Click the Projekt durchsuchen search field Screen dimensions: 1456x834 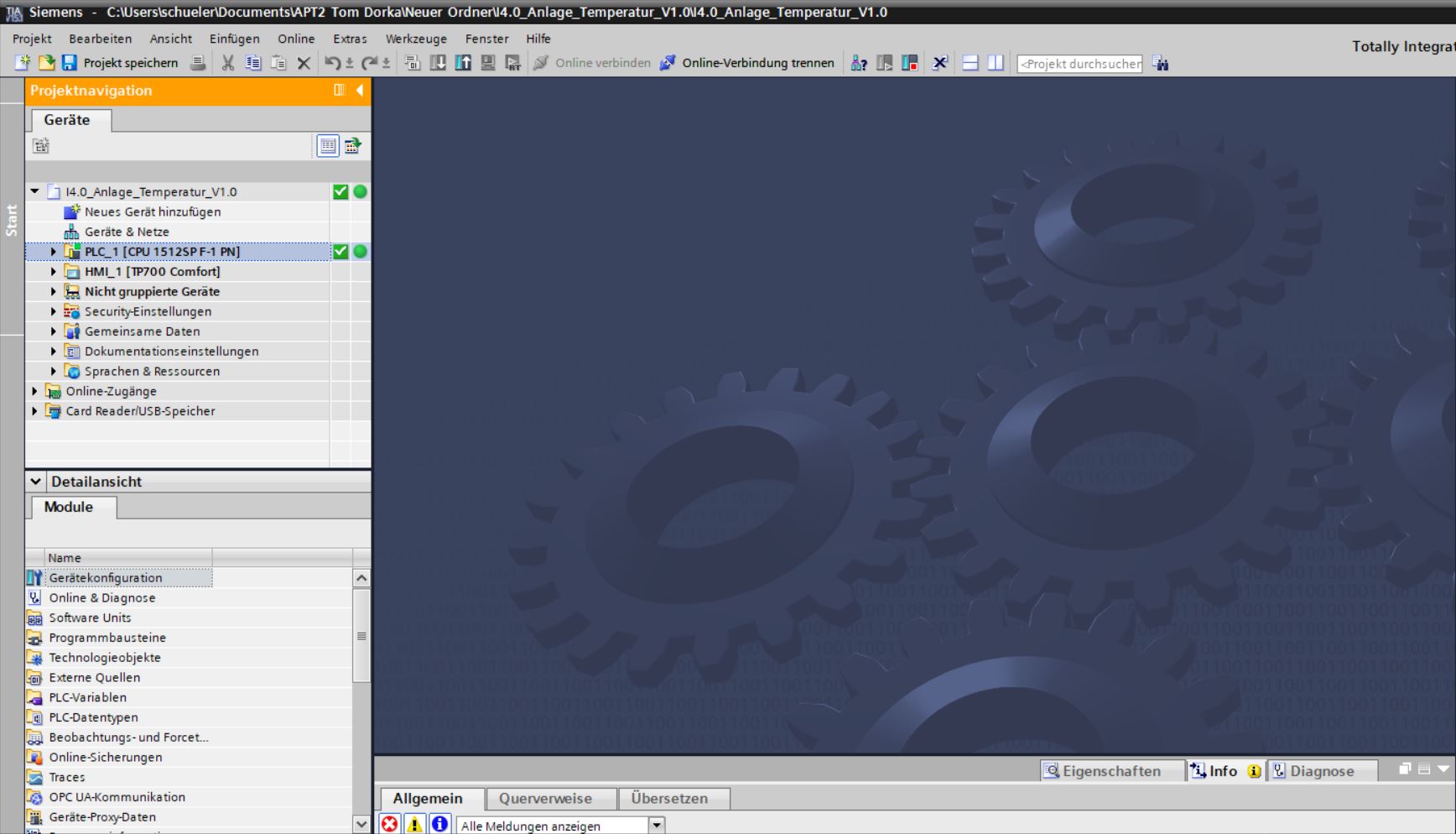pos(1079,64)
